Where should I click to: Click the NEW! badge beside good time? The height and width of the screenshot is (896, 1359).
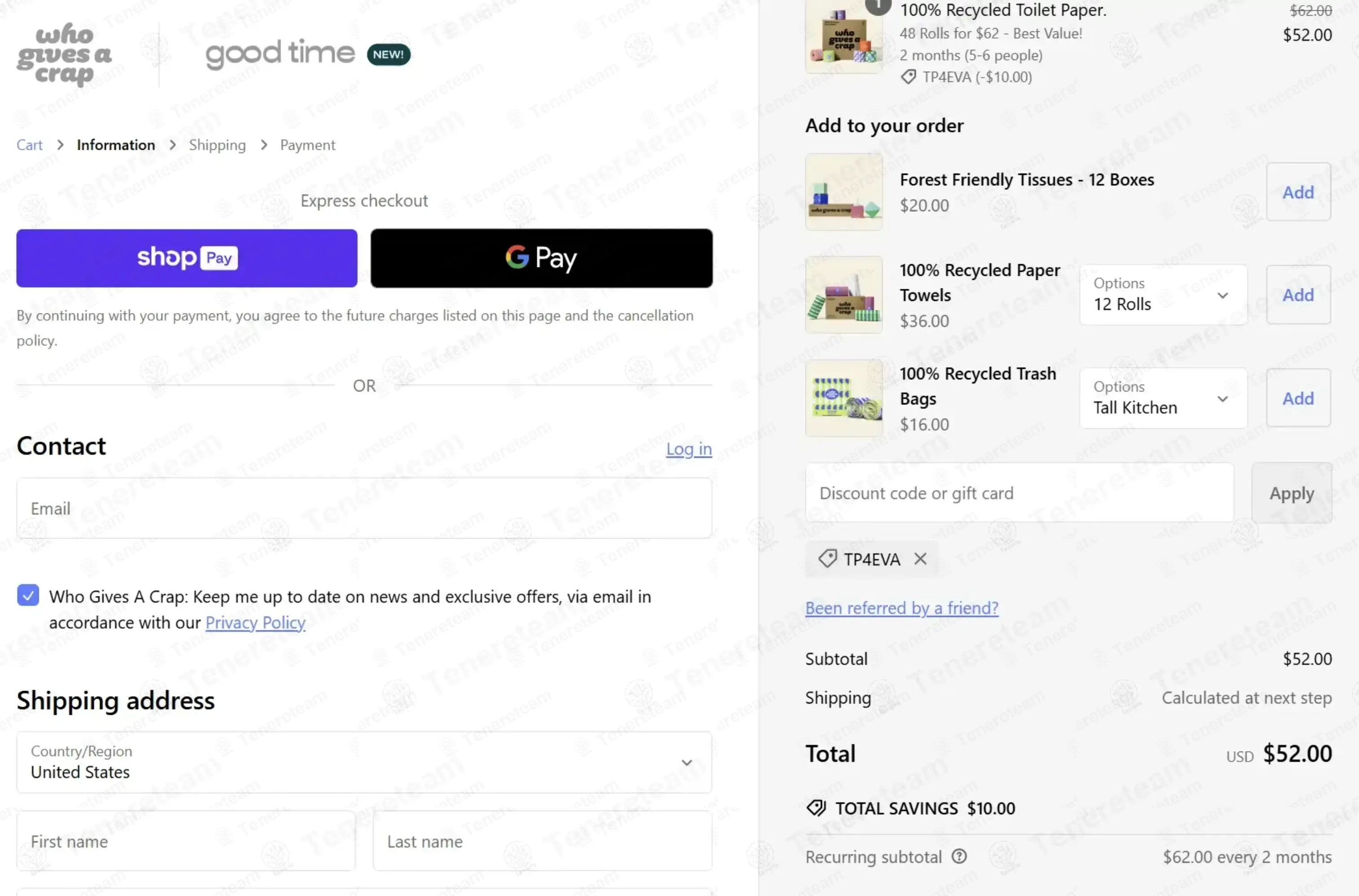pos(388,54)
